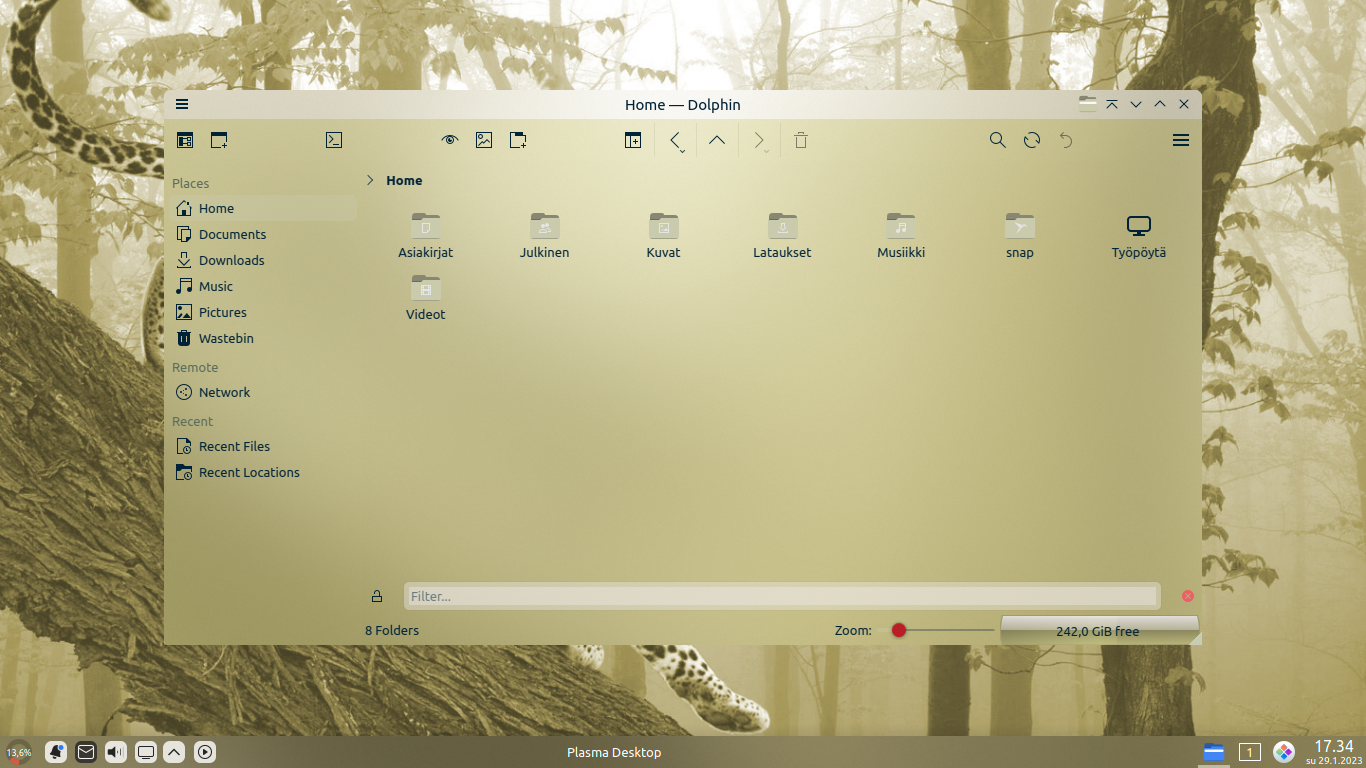Click the Home breadcrumb label
The image size is (1366, 768).
click(404, 180)
